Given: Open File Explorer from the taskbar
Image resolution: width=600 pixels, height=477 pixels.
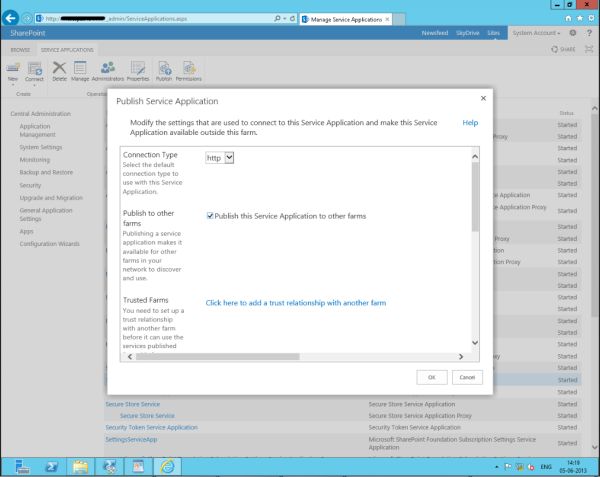Looking at the screenshot, I should 80,467.
